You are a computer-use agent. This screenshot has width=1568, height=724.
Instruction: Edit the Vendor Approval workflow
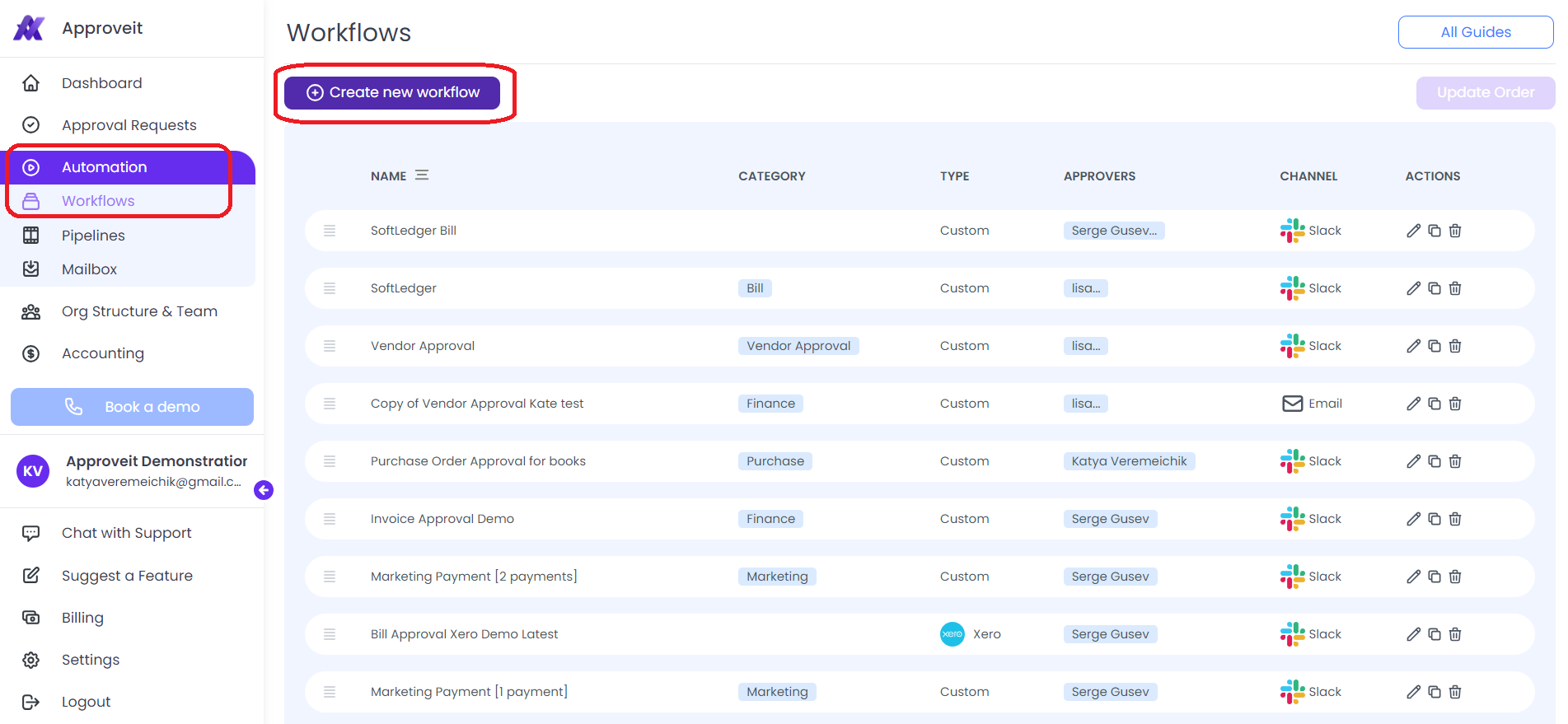tap(1413, 346)
